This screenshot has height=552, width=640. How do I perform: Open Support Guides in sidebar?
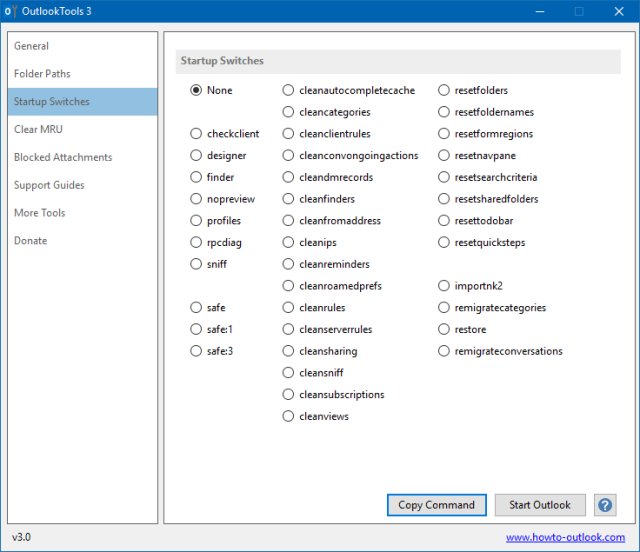(49, 185)
